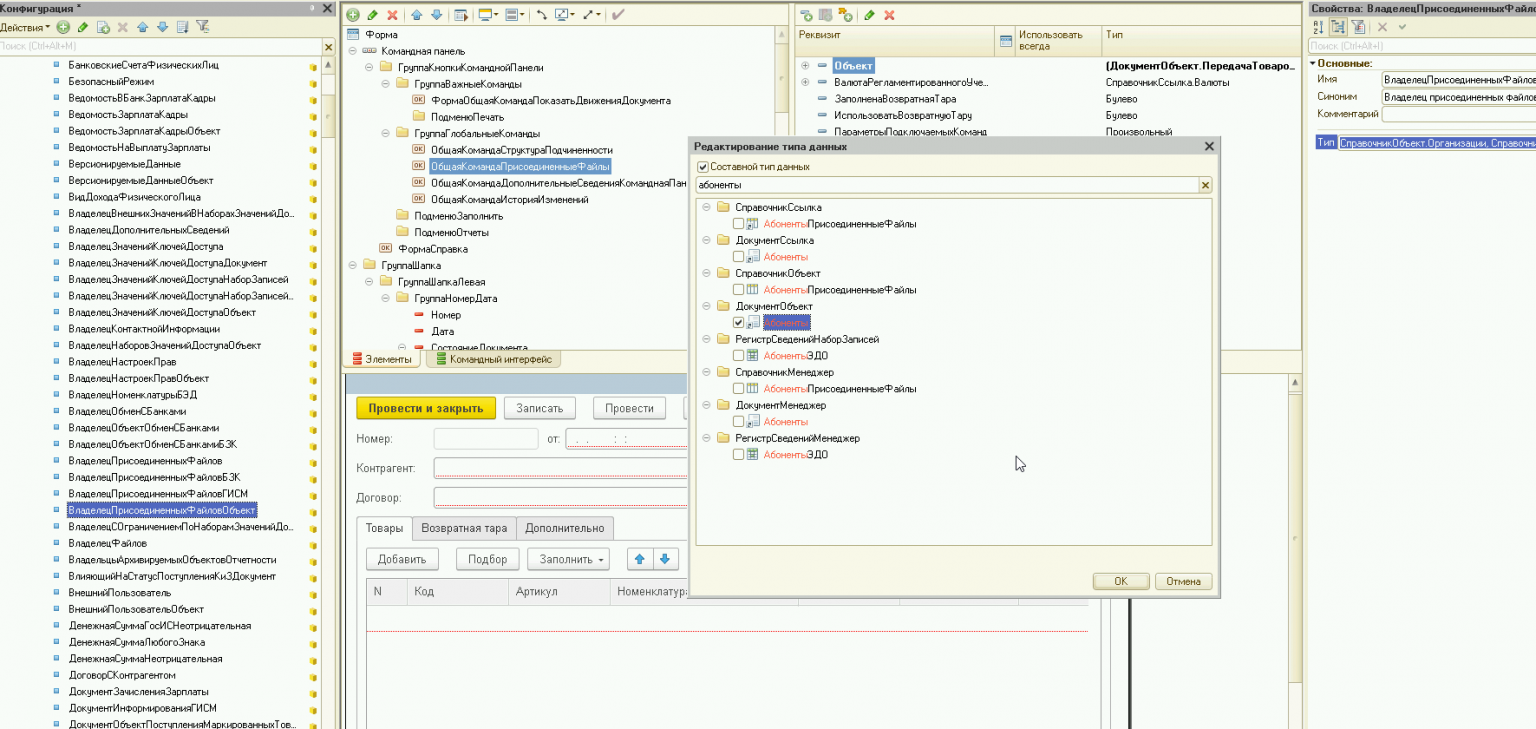Click red delete icon in form elements toolbar

click(x=392, y=15)
